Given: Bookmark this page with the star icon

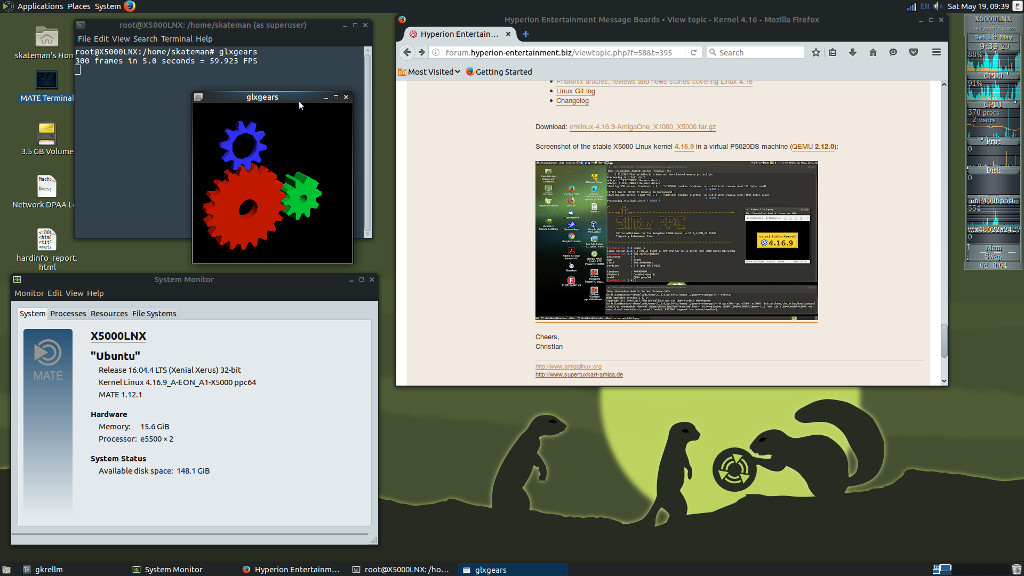Looking at the screenshot, I should point(816,52).
